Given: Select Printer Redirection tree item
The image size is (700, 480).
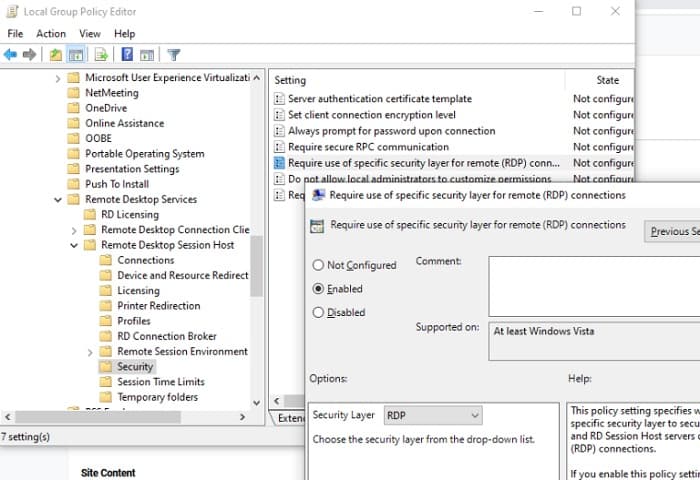Looking at the screenshot, I should click(158, 306).
